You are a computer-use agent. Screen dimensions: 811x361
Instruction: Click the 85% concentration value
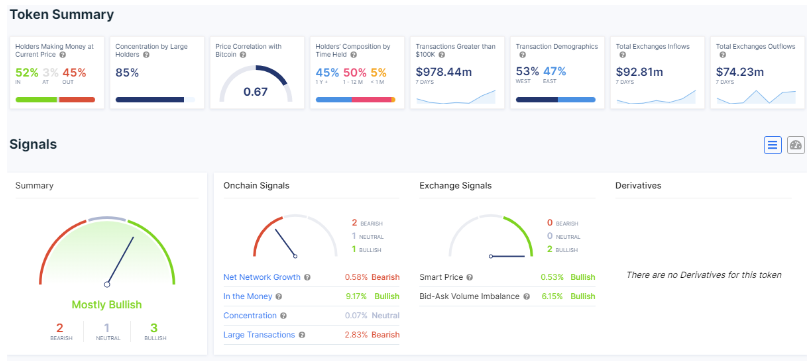[127, 72]
